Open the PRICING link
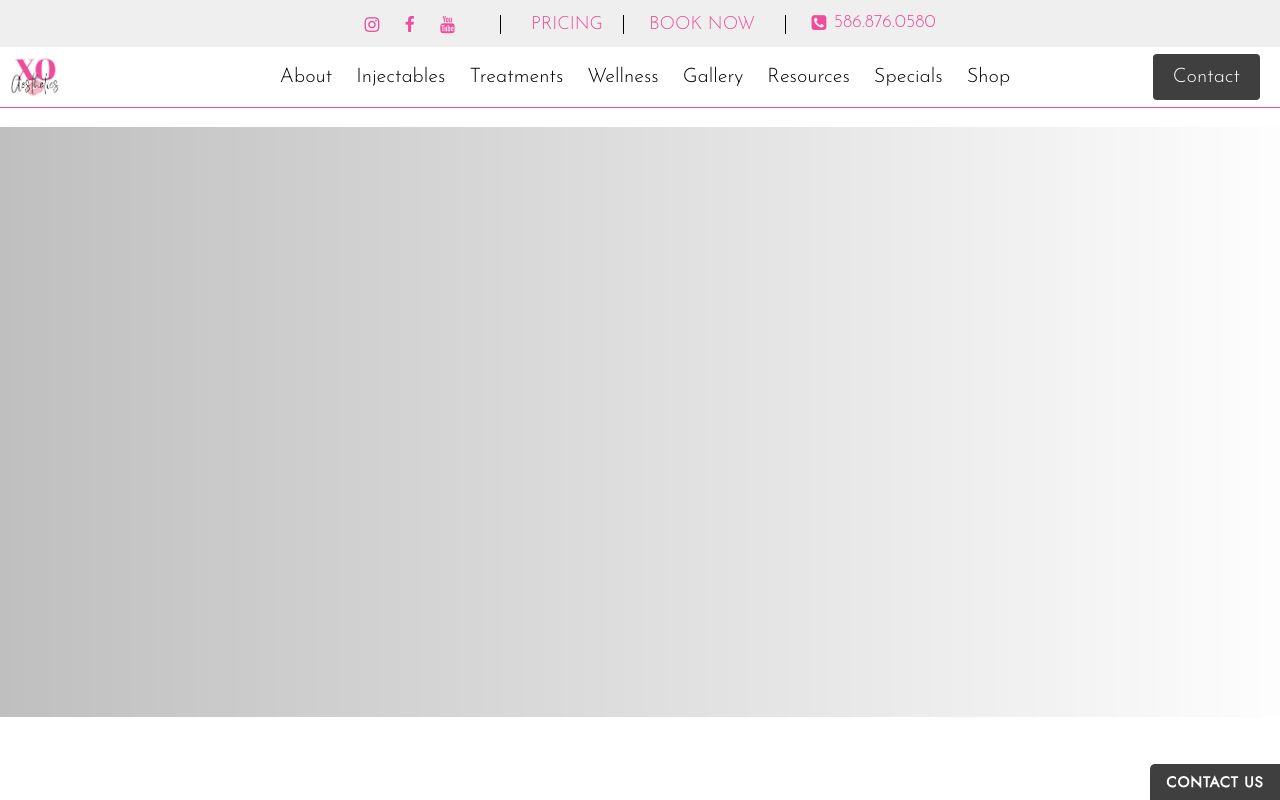The image size is (1280, 800). (566, 24)
